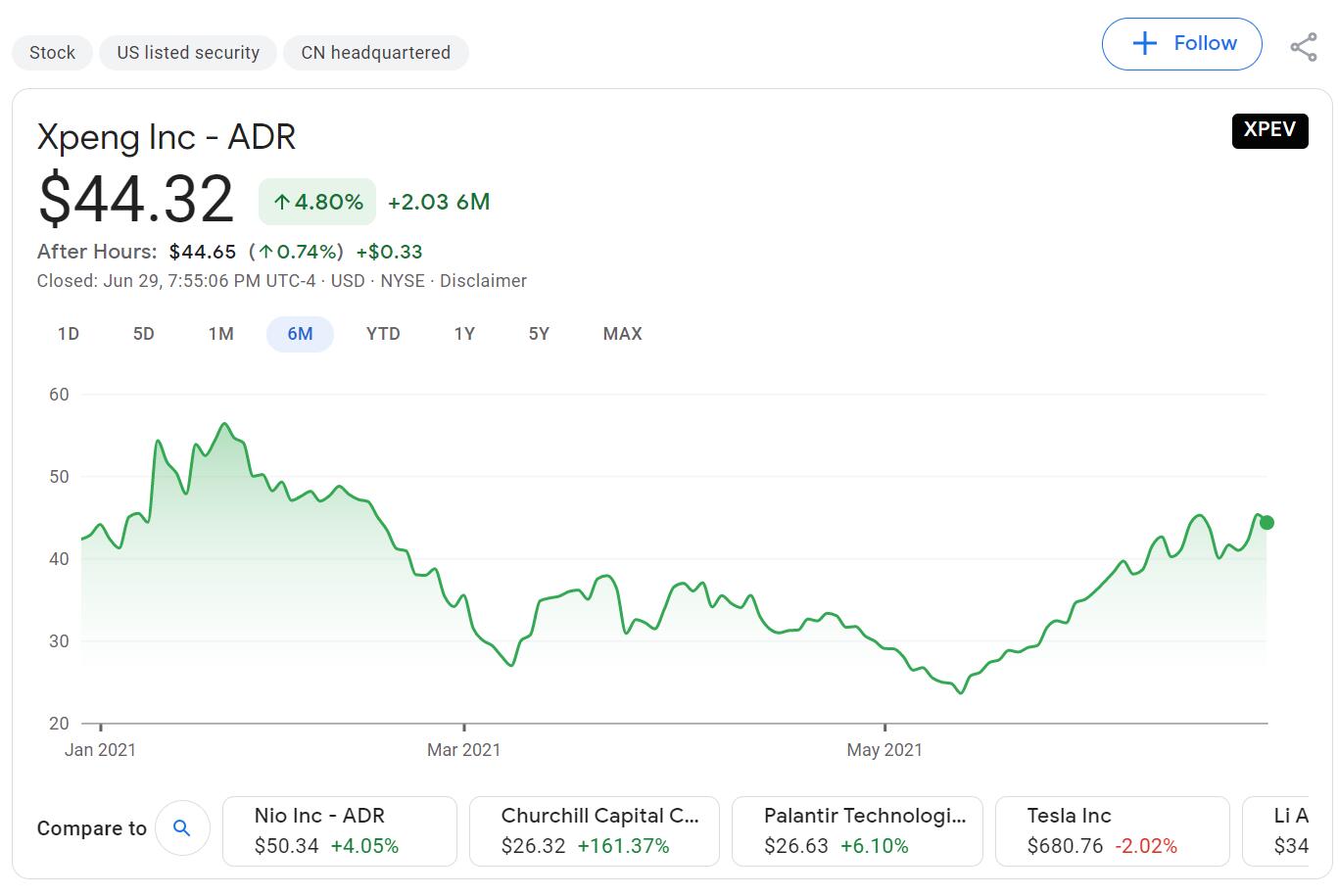This screenshot has width=1338, height=896.
Task: Click the share icon
Action: pyautogui.click(x=1304, y=45)
